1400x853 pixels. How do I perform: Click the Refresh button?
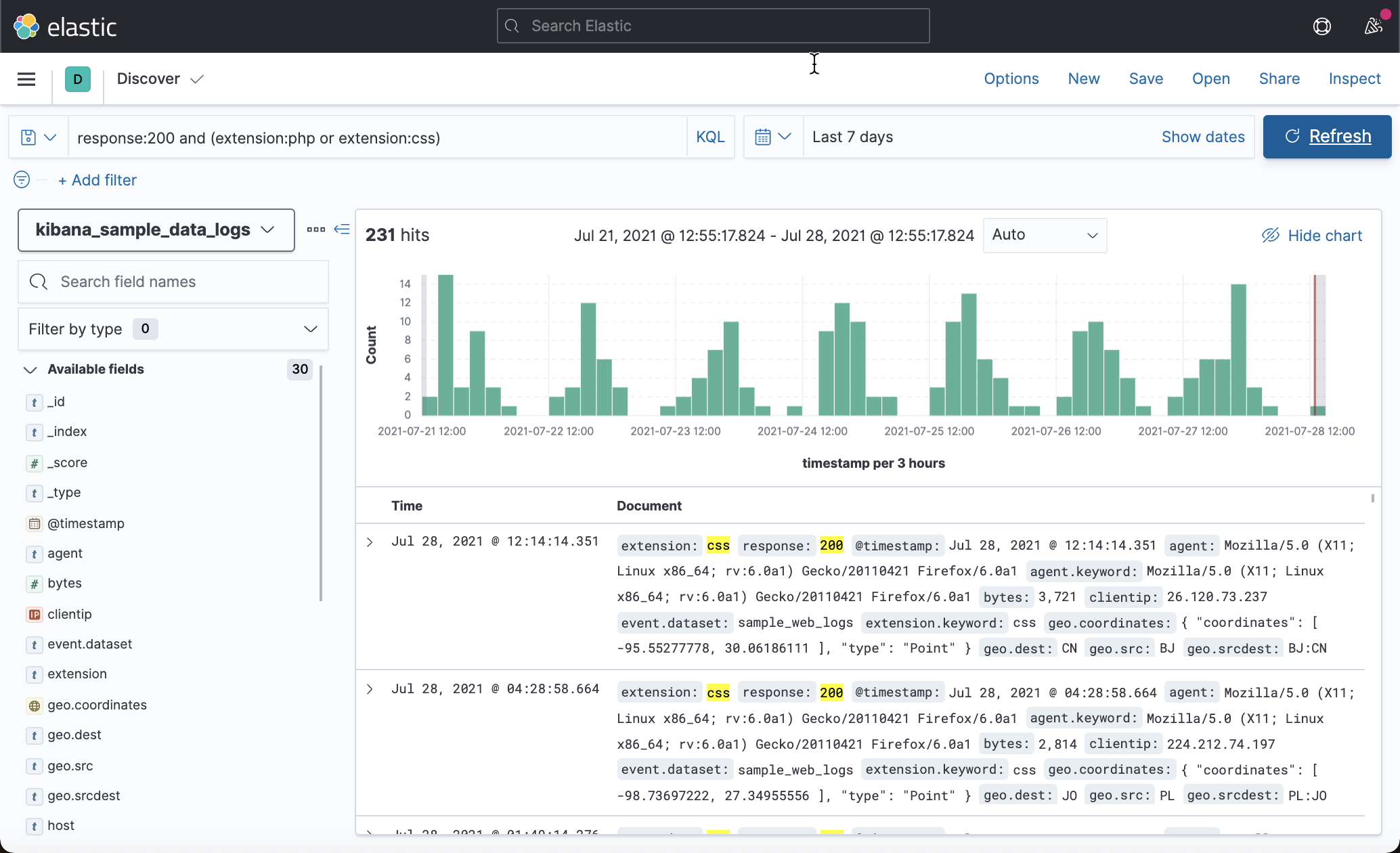coord(1326,136)
